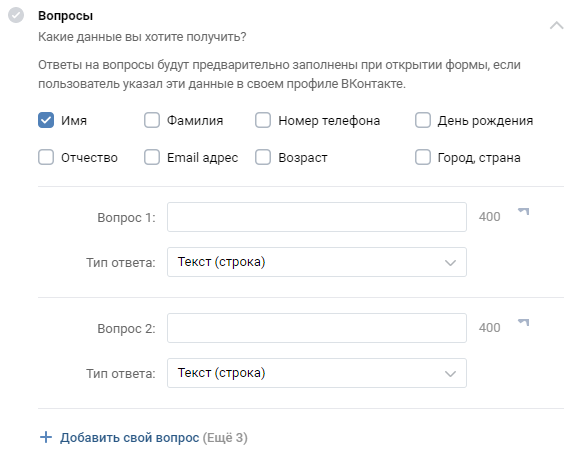This screenshot has width=577, height=459.
Task: Enable the Отчество checkbox
Action: coord(46,157)
